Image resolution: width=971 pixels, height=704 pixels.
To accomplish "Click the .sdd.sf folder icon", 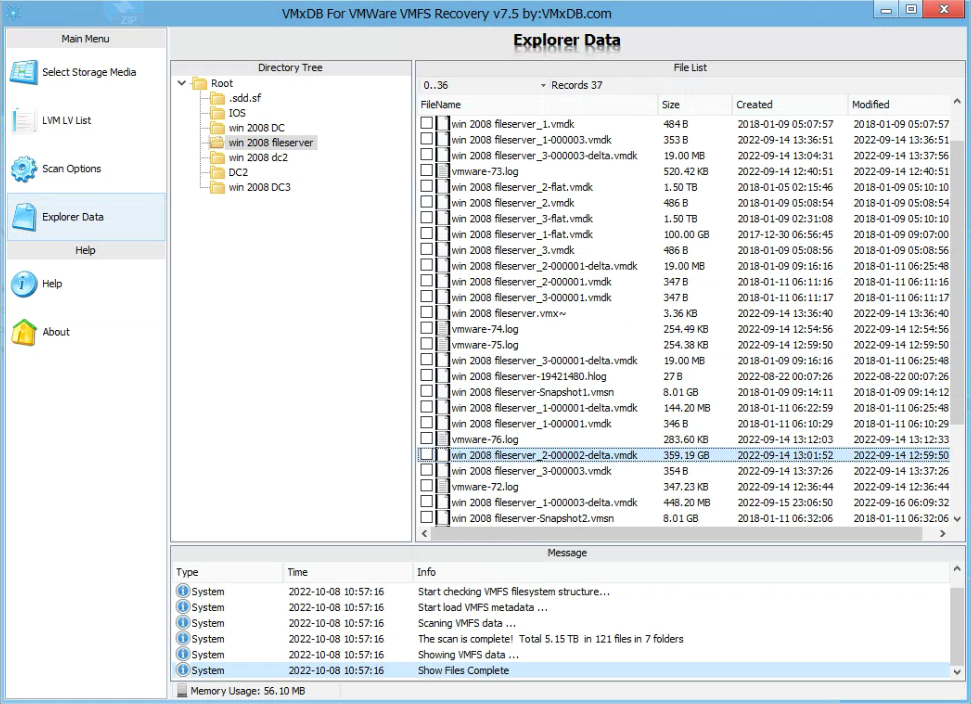I will tap(217, 98).
